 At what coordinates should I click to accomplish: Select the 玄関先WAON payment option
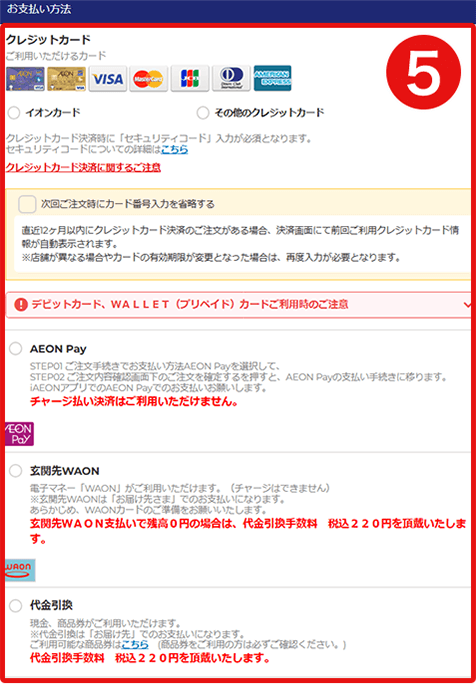(x=16, y=471)
